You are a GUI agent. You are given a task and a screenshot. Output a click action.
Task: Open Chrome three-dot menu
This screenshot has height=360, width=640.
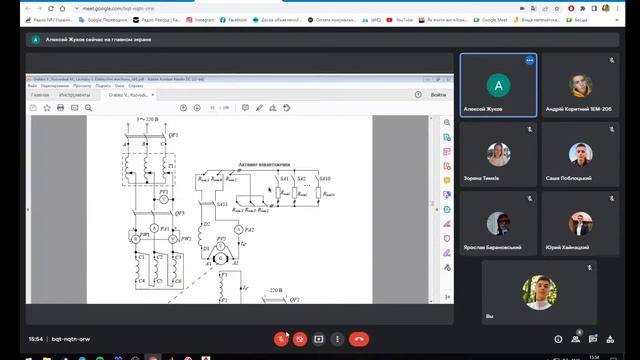coord(618,8)
